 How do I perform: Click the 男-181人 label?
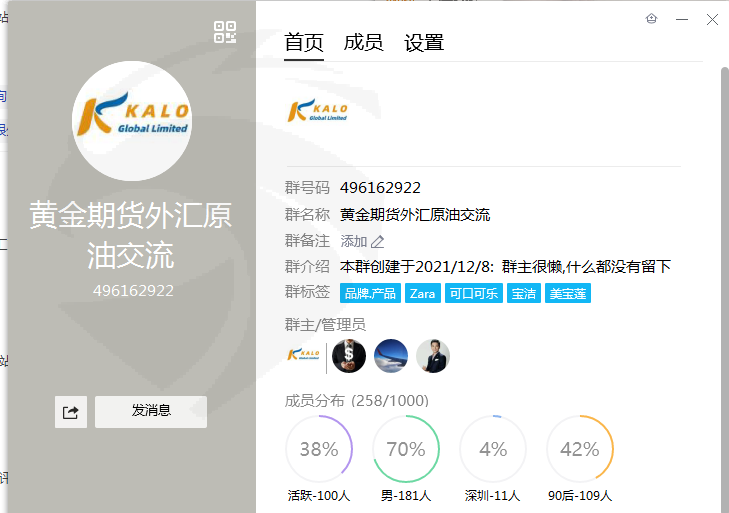406,496
